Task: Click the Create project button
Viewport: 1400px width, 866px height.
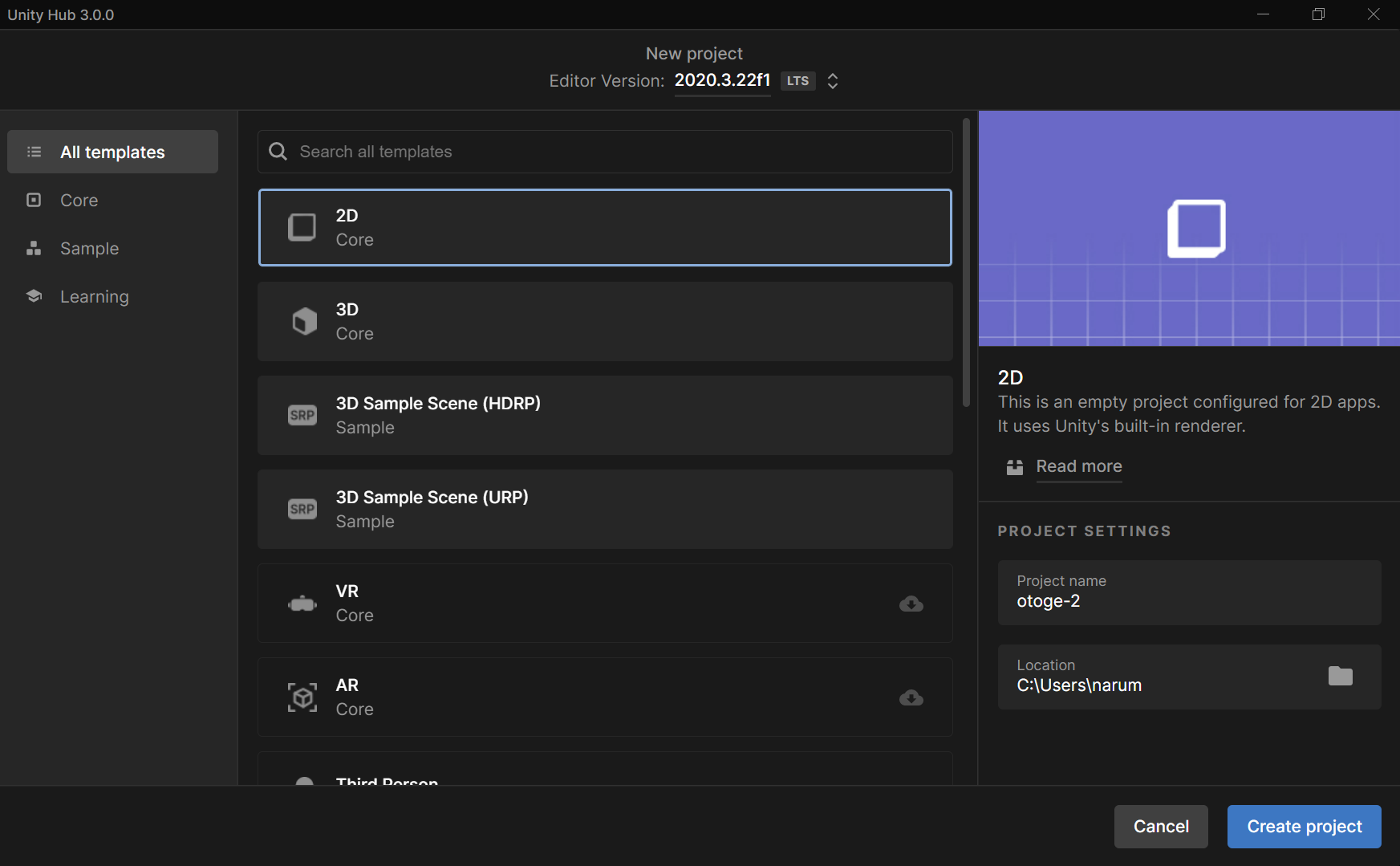Action: click(x=1305, y=827)
